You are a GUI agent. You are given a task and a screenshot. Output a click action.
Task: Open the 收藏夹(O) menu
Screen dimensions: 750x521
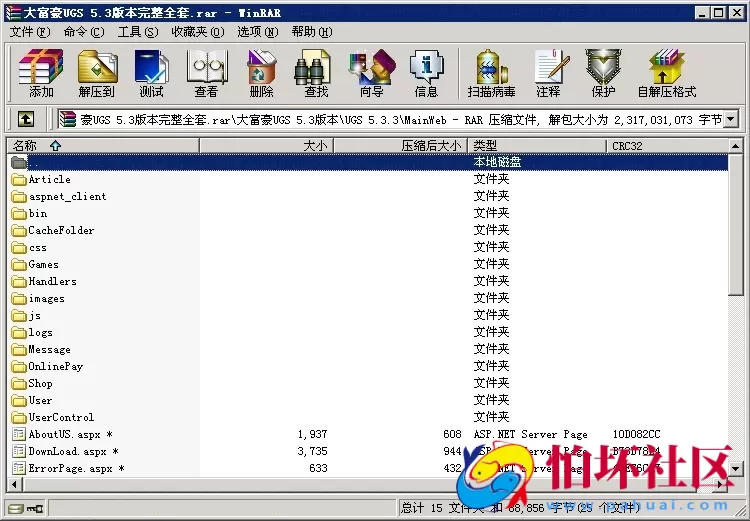tap(198, 32)
